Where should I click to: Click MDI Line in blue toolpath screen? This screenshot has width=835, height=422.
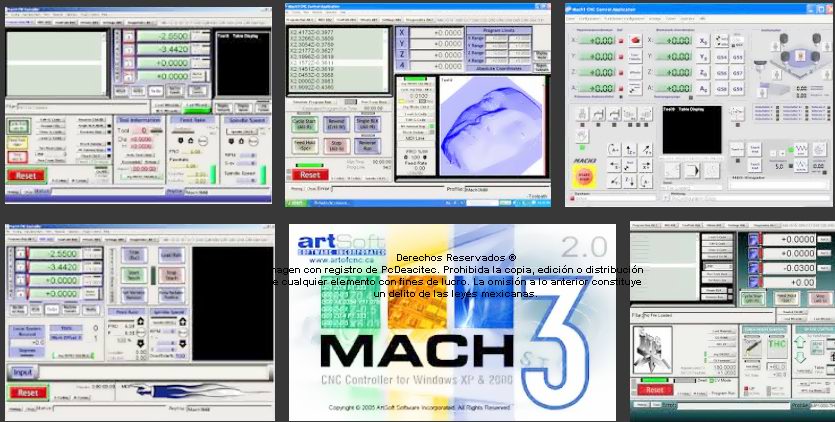pyautogui.click(x=415, y=138)
